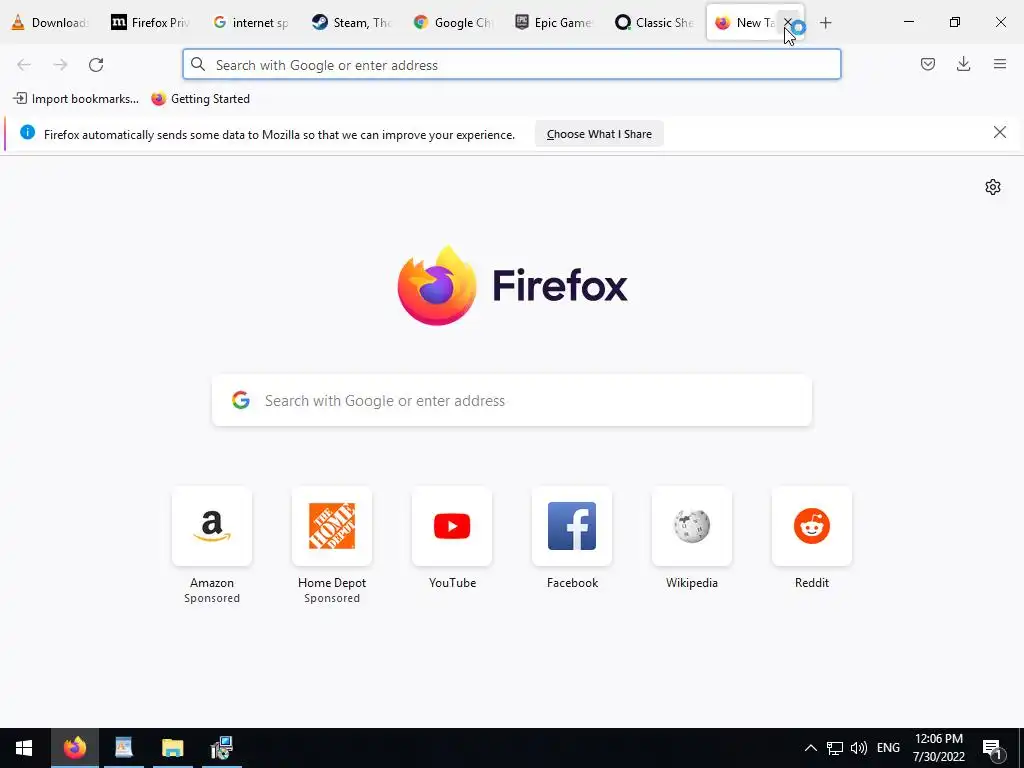The width and height of the screenshot is (1024, 768).
Task: Focus the address bar input
Action: pyautogui.click(x=511, y=65)
